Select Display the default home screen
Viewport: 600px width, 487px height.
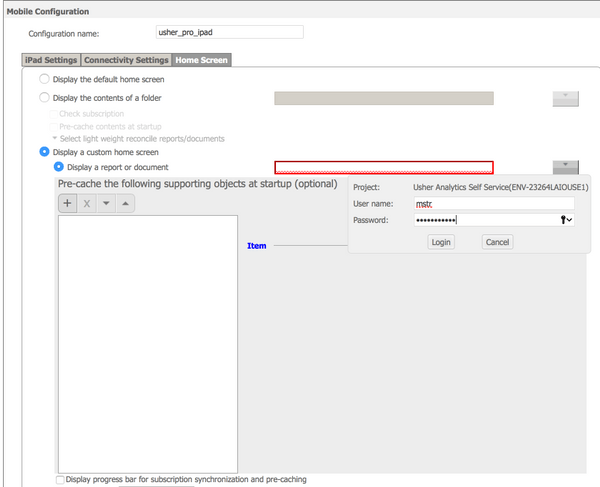point(44,79)
